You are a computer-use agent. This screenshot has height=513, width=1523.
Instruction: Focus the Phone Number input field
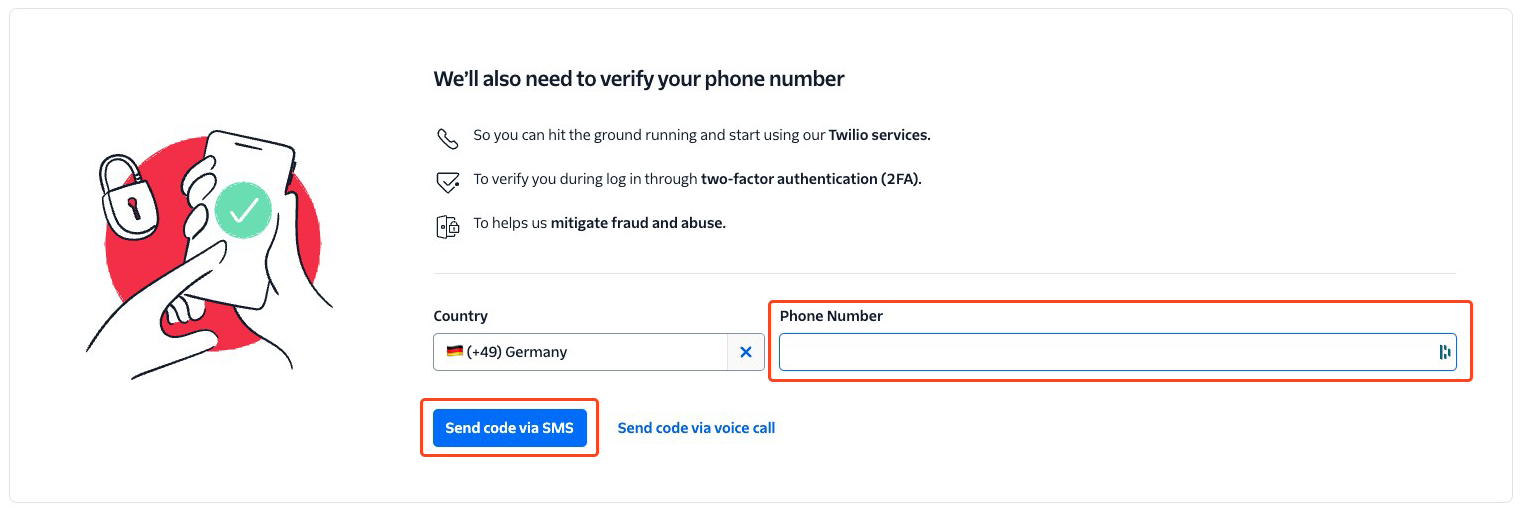[x=1118, y=352]
